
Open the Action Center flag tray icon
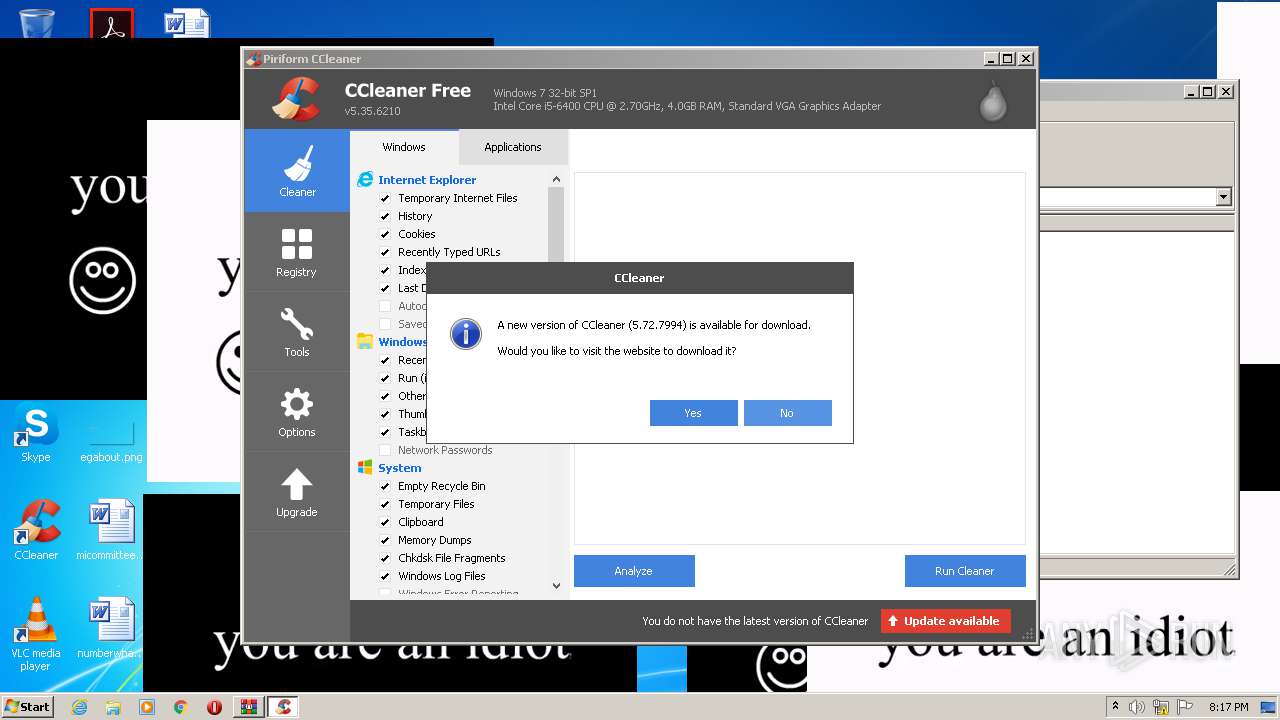(1185, 707)
